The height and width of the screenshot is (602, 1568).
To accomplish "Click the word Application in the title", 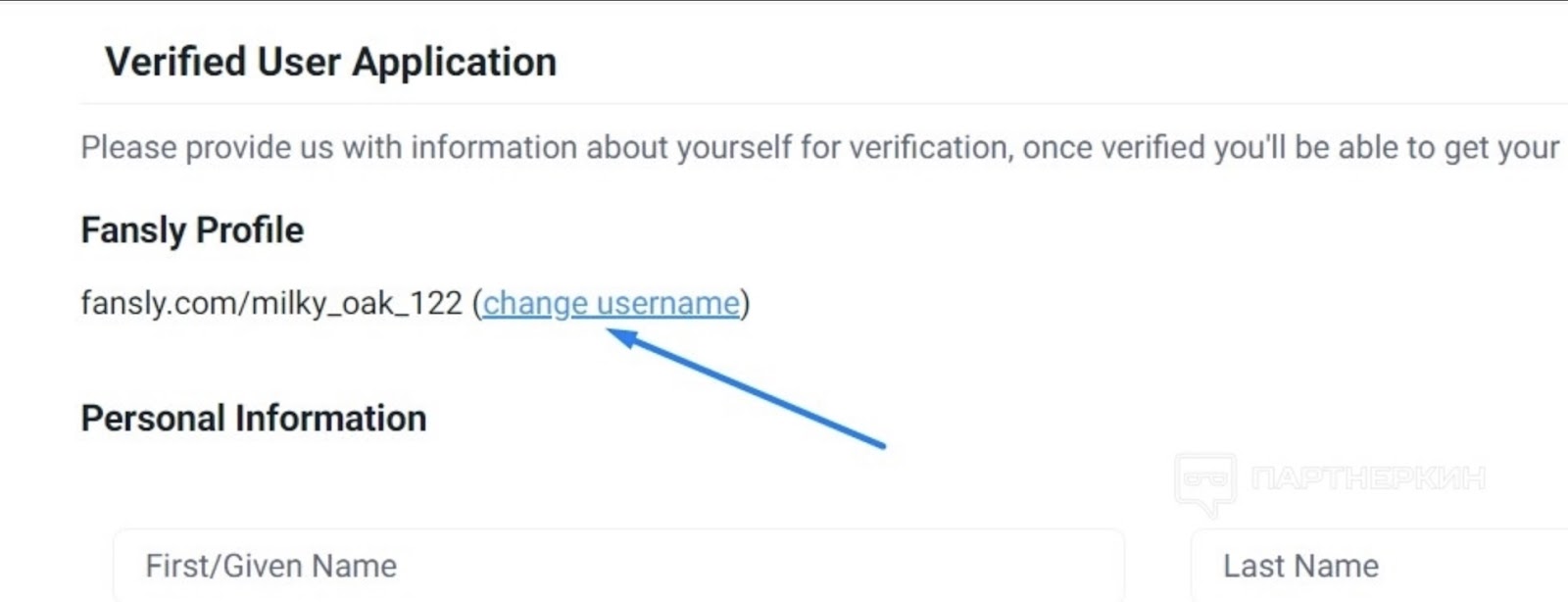I will click(x=454, y=62).
